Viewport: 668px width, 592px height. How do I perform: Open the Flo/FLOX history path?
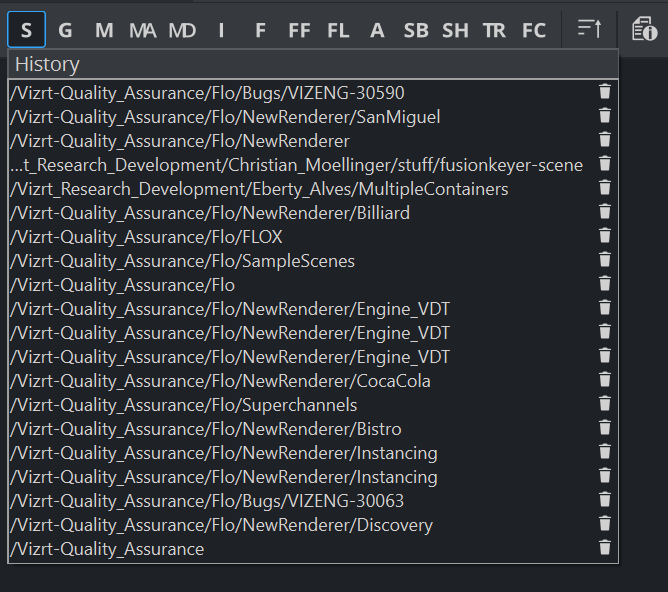coord(146,237)
